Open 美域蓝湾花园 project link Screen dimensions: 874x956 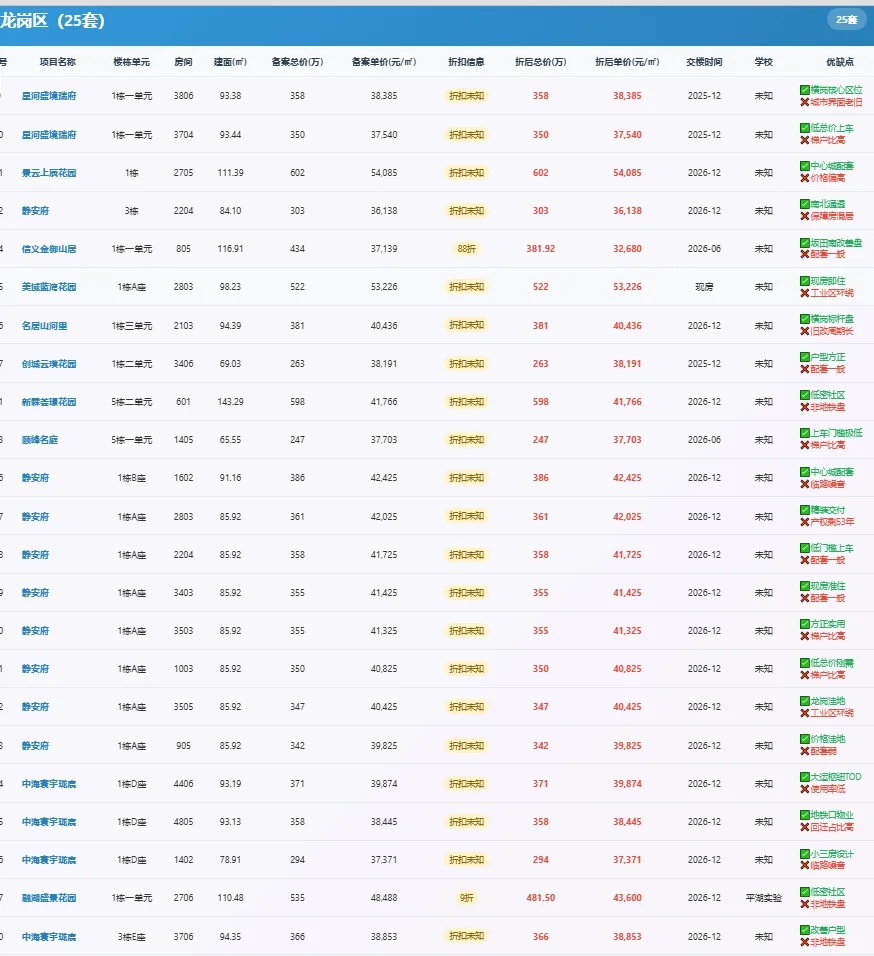(x=49, y=287)
